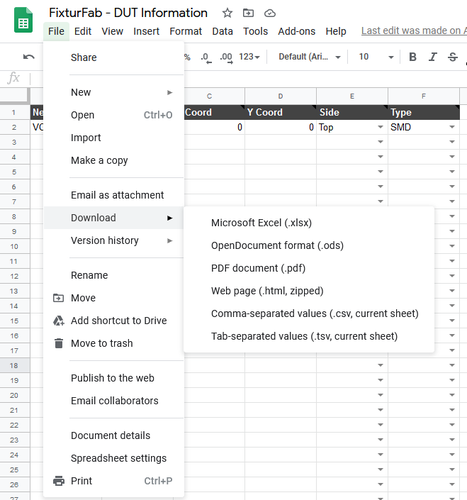This screenshot has height=500, width=467.
Task: Open the Tools menu
Action: tap(255, 31)
